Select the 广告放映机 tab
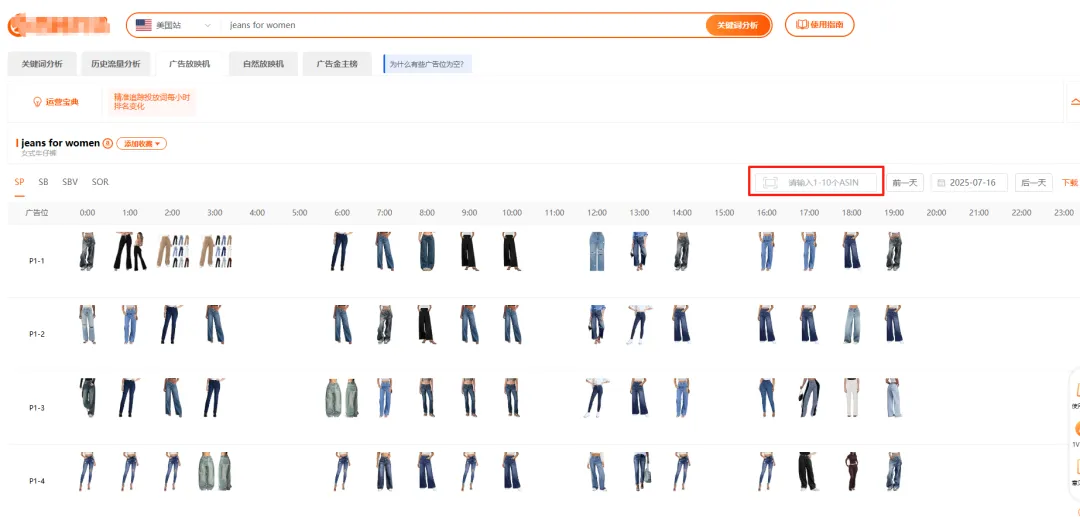This screenshot has width=1080, height=517. (189, 64)
